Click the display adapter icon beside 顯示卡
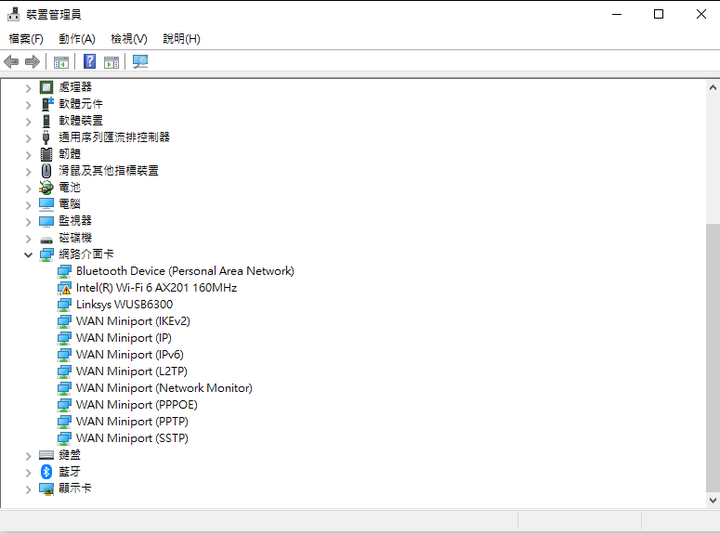 [x=46, y=489]
